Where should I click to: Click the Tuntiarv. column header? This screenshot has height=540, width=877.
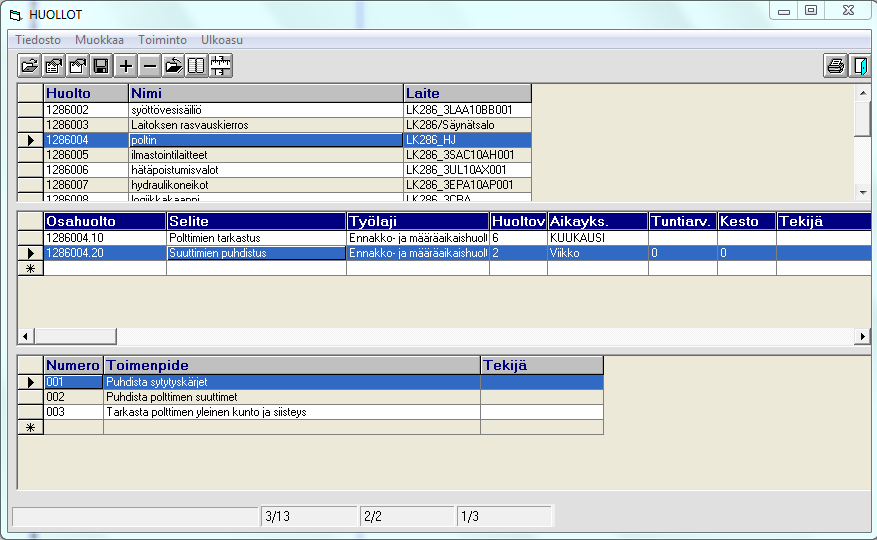(x=683, y=221)
